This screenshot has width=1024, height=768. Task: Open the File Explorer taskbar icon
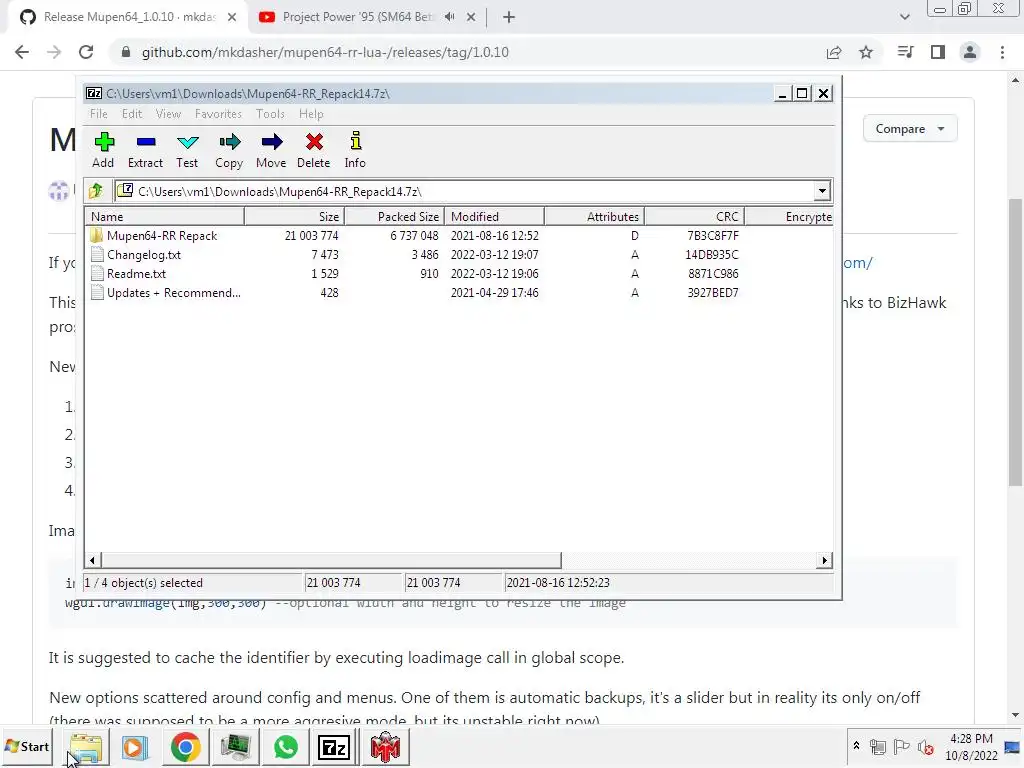coord(86,747)
